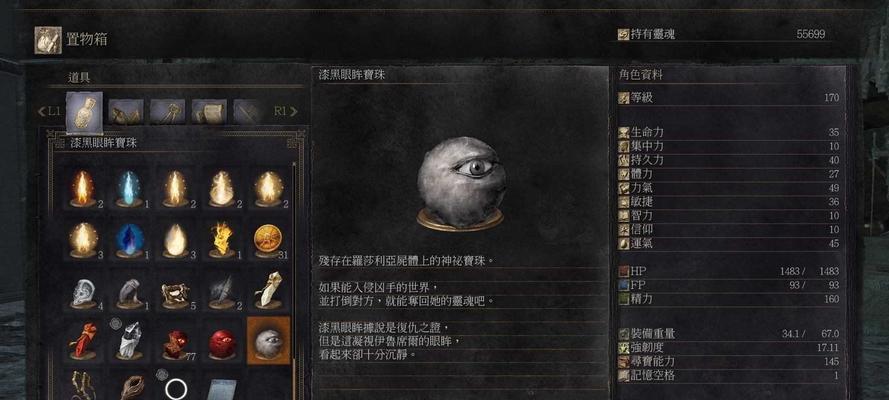Select the gold coin item with count 31

tap(269, 239)
